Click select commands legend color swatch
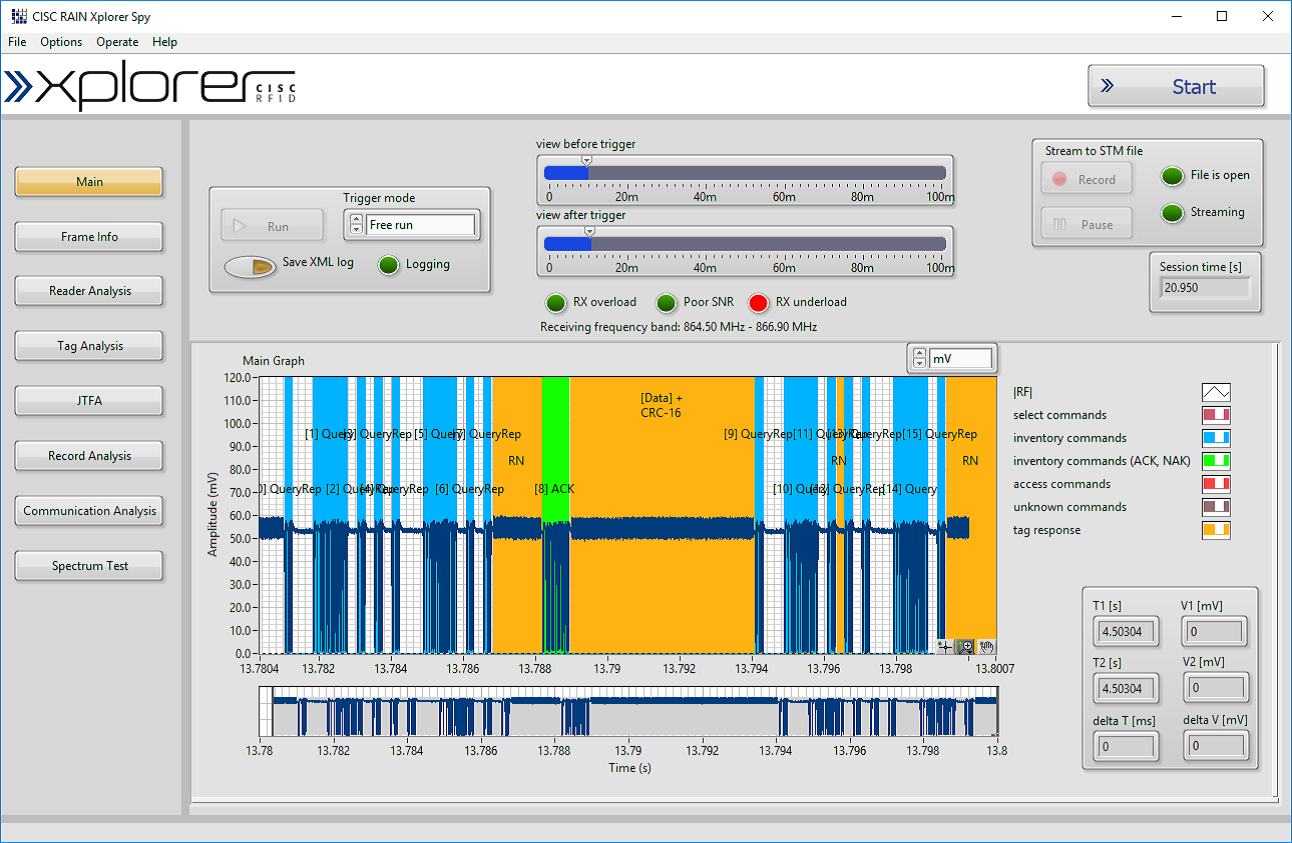The width and height of the screenshot is (1292, 843). coord(1216,415)
